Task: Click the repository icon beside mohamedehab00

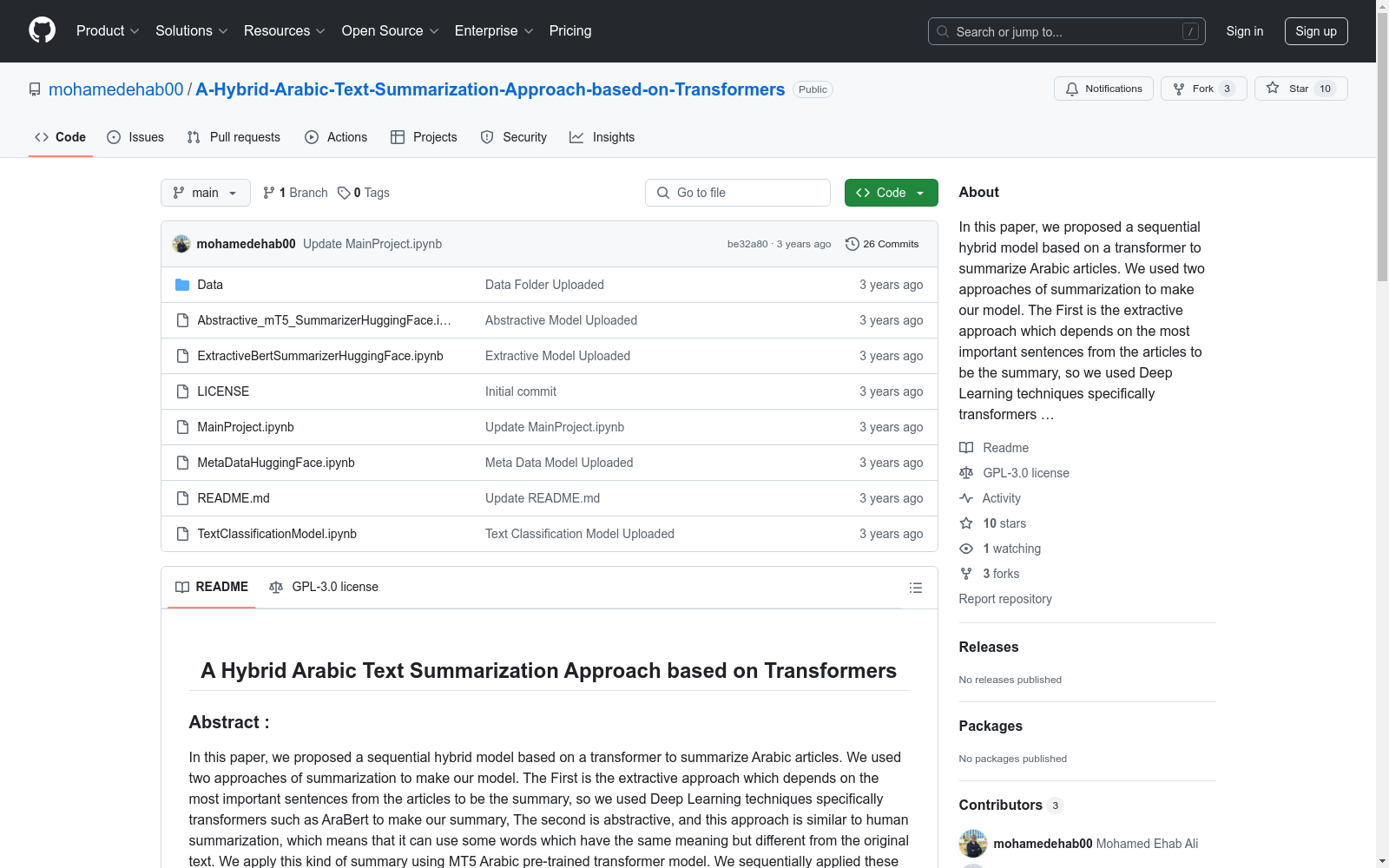Action: 35,89
